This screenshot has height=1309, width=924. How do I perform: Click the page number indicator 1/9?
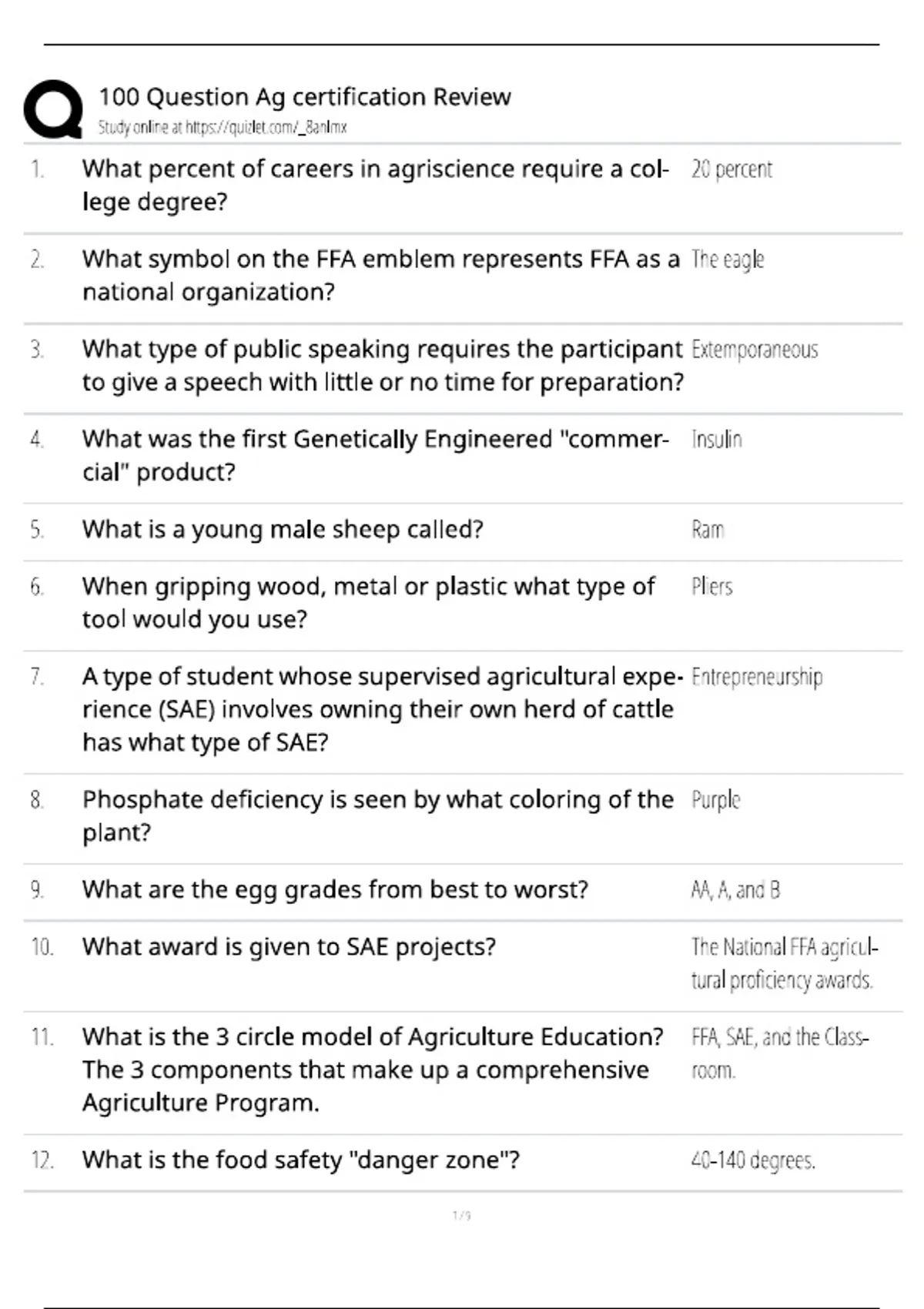(x=461, y=1216)
